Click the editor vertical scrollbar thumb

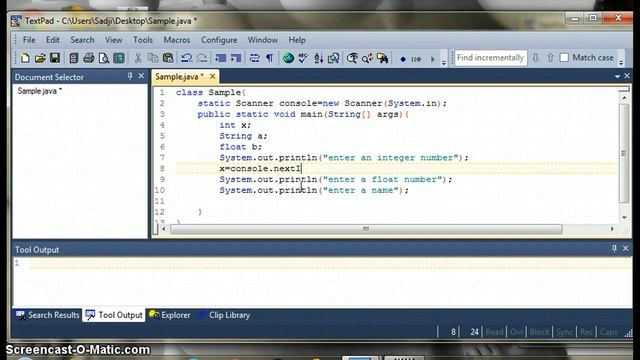(x=624, y=153)
